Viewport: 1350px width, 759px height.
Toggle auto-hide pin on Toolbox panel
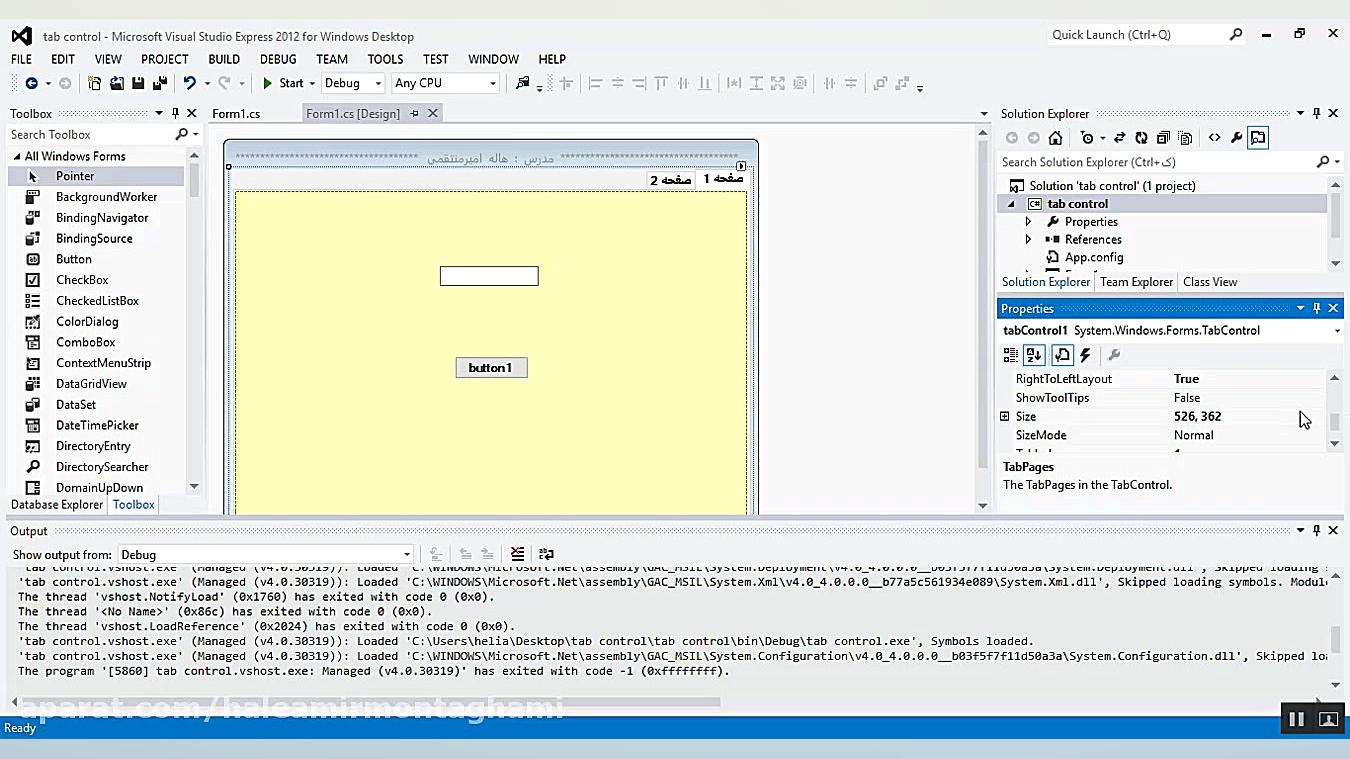[x=175, y=113]
